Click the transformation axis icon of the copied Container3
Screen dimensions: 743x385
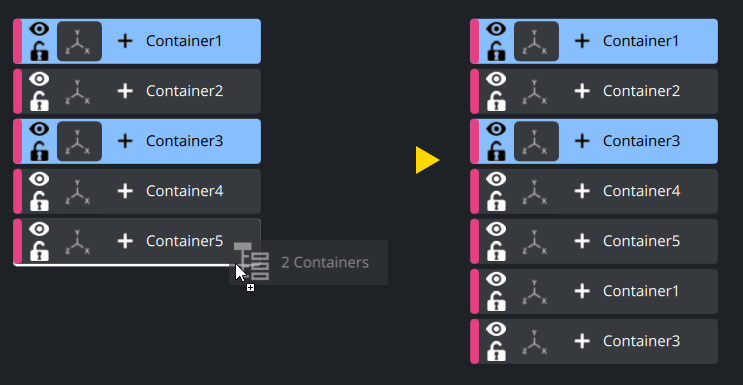[x=534, y=341]
